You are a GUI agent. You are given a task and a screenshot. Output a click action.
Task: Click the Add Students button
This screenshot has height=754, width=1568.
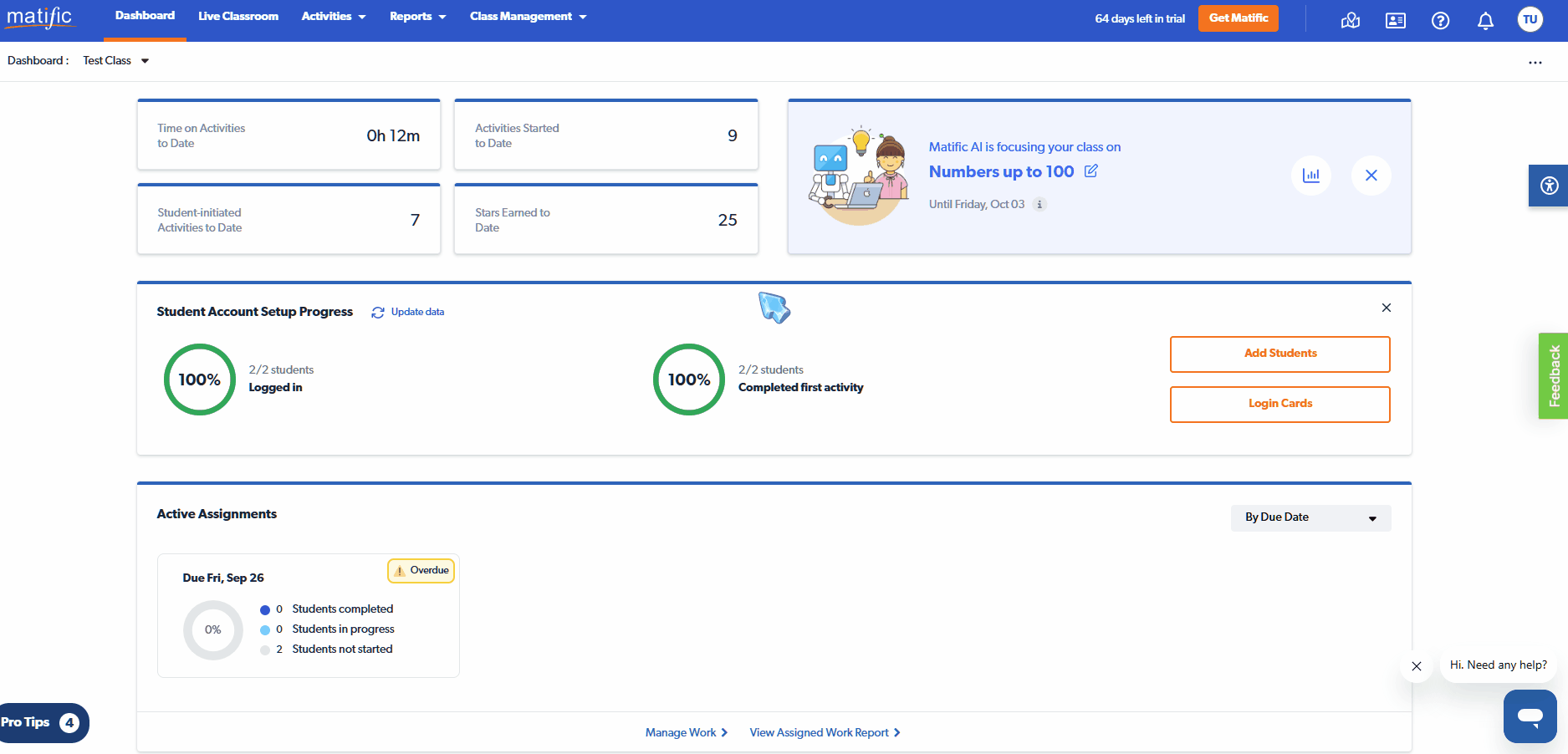coord(1279,354)
